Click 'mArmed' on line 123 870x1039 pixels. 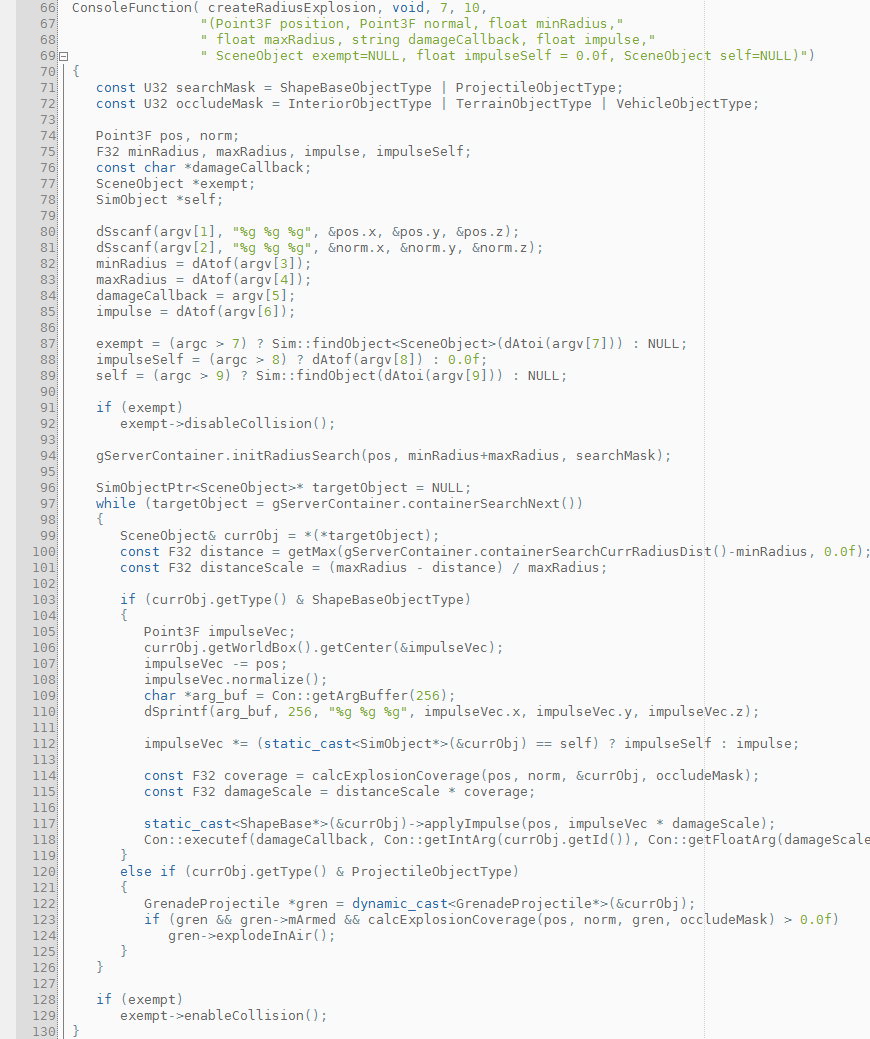point(311,920)
